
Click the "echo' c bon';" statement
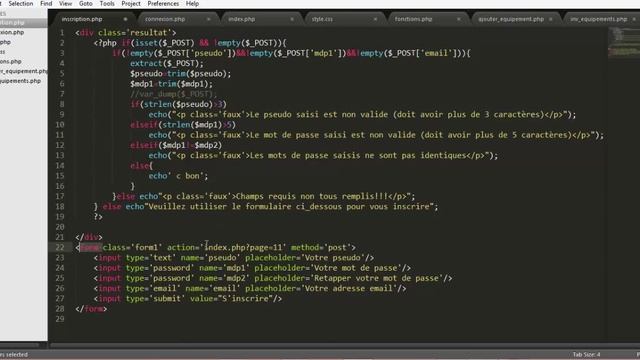(178, 176)
